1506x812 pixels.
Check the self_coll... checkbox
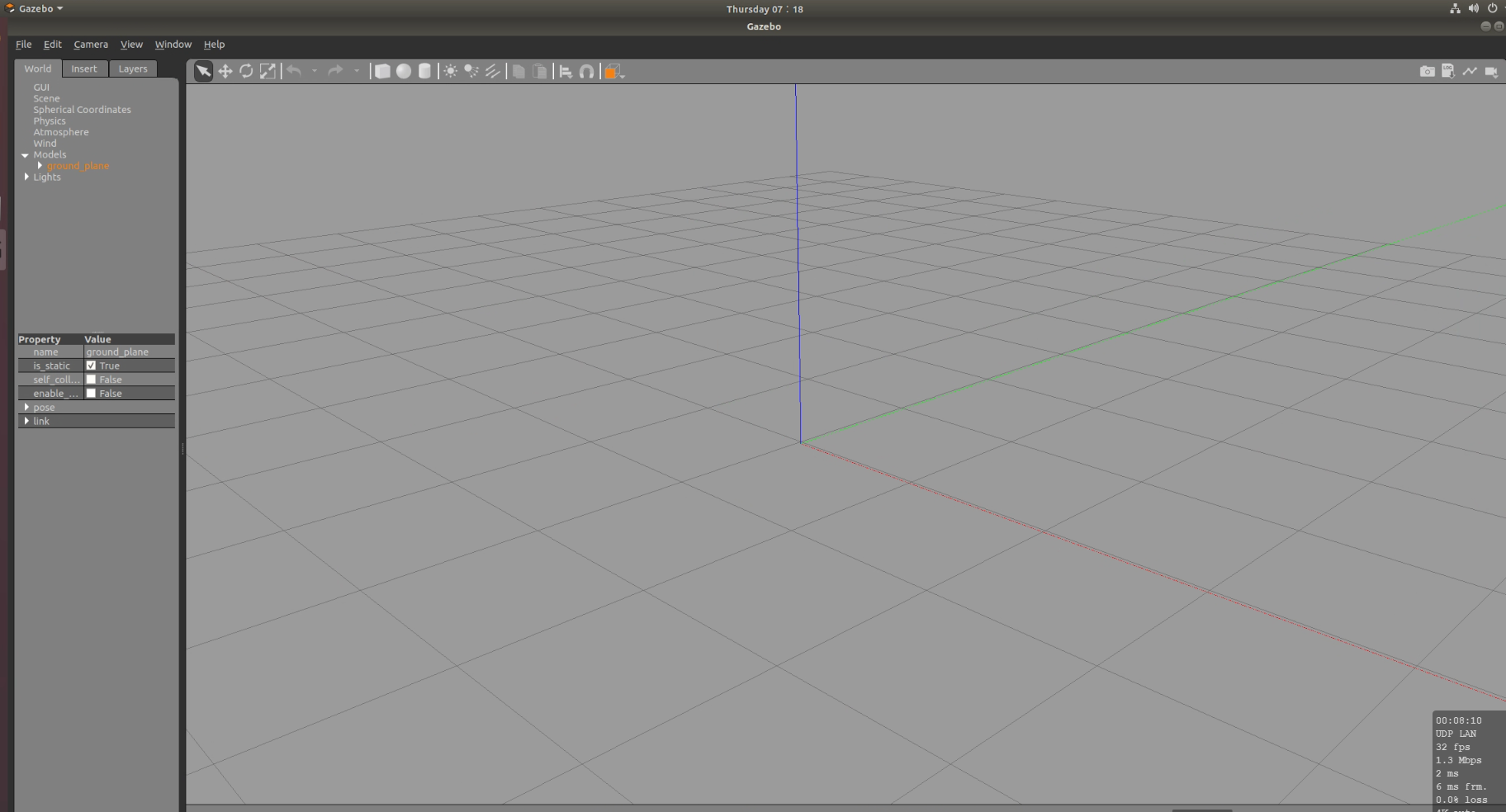tap(91, 380)
